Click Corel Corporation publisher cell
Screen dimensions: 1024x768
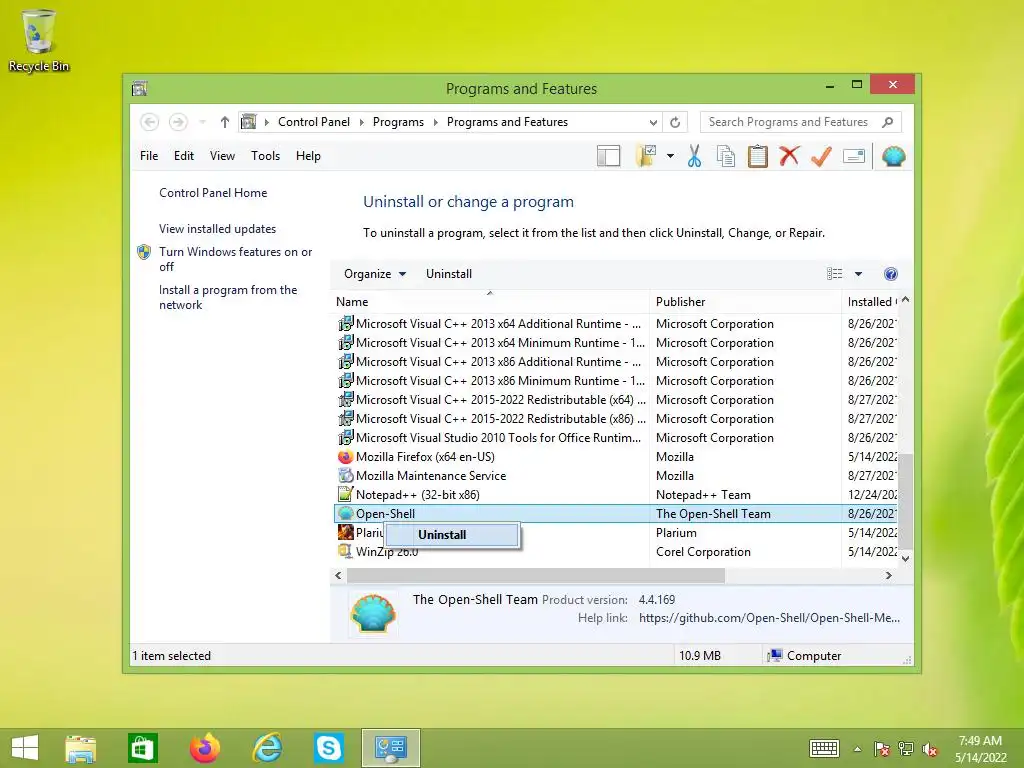tap(703, 552)
